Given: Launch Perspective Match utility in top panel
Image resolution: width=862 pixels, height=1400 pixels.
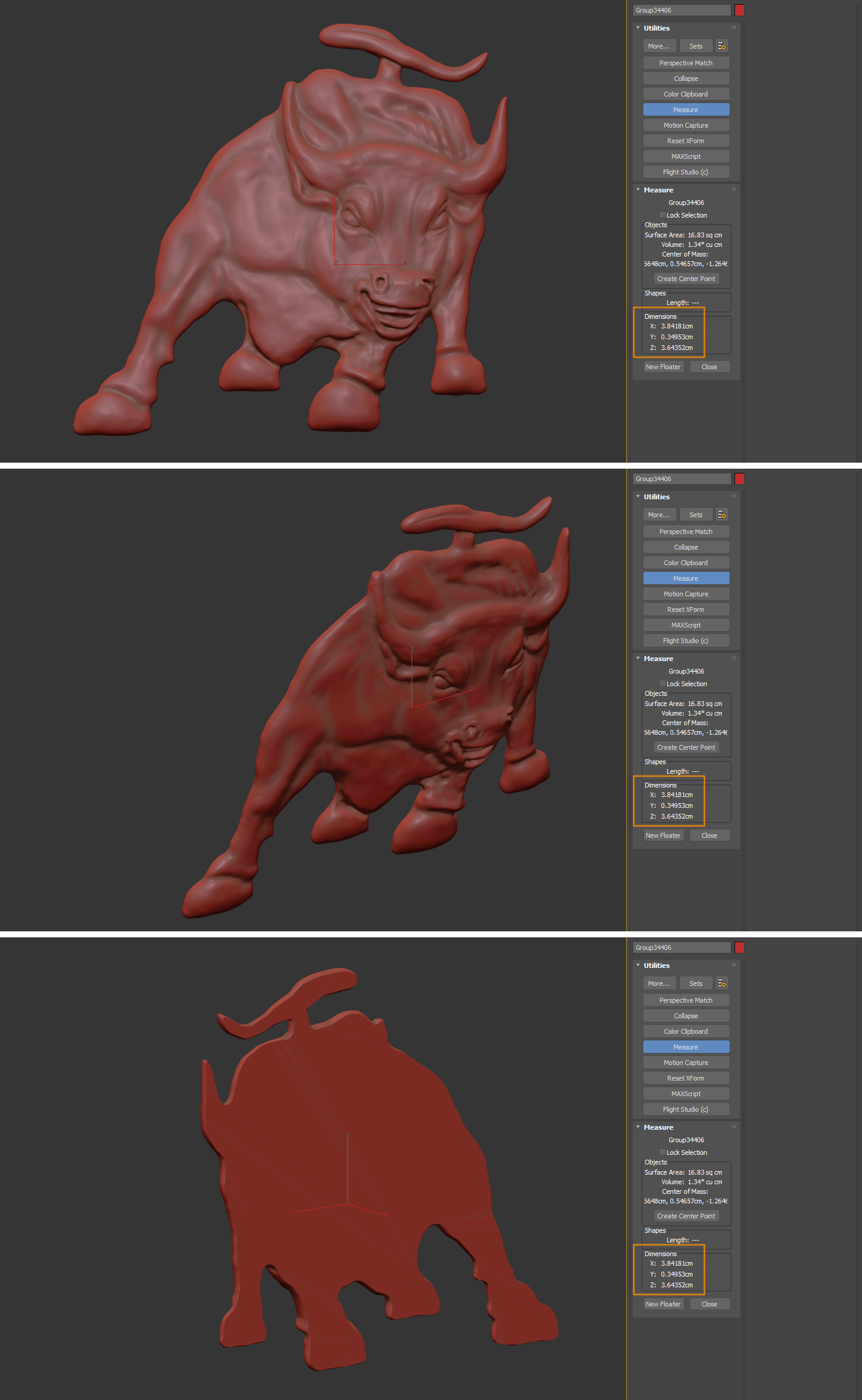Looking at the screenshot, I should point(686,63).
